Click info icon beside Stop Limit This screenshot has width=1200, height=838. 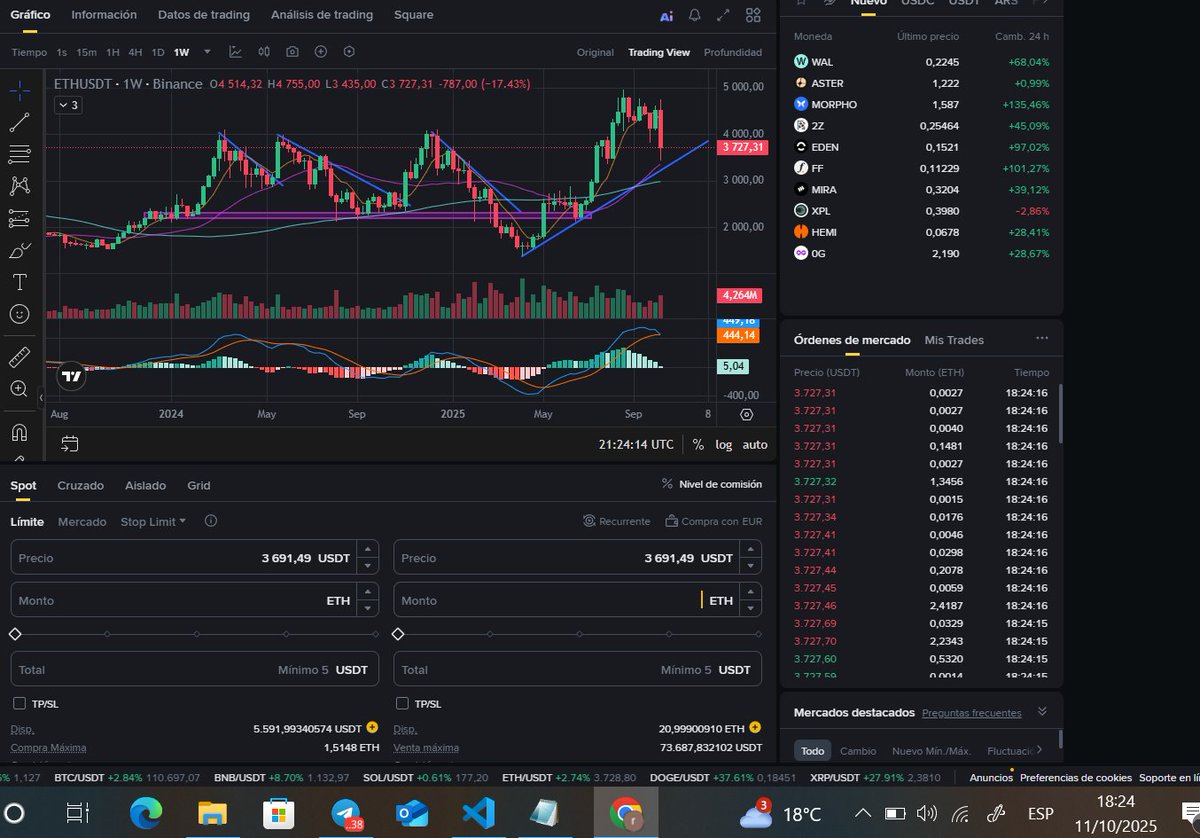(x=211, y=521)
